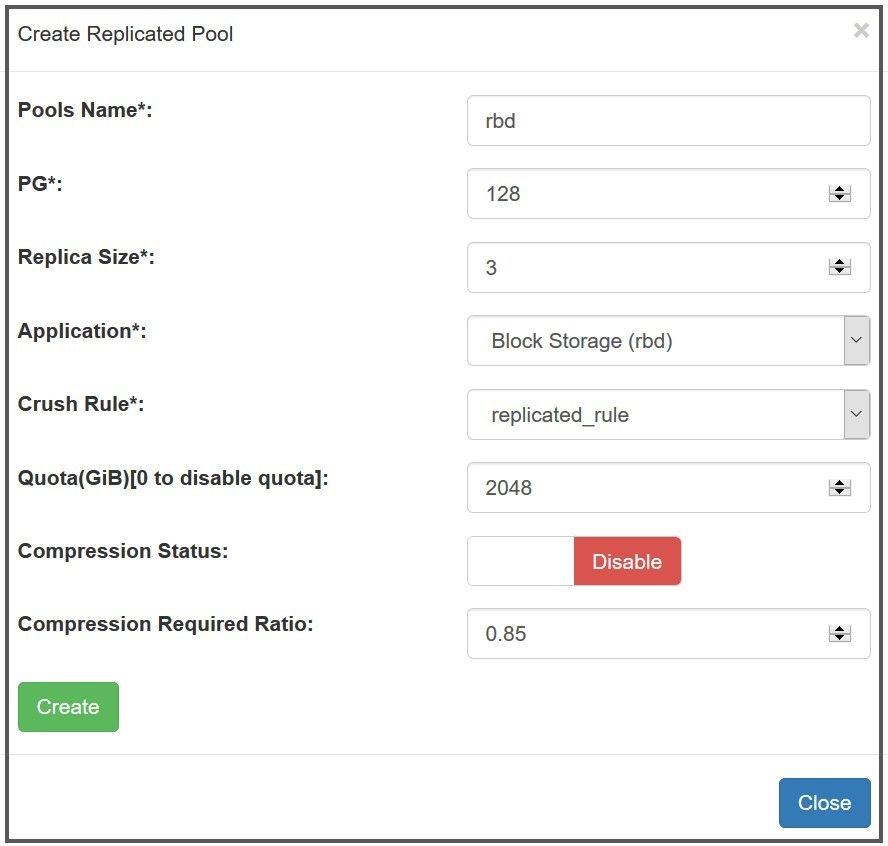888x846 pixels.
Task: Create the replicated pool
Action: tap(67, 706)
